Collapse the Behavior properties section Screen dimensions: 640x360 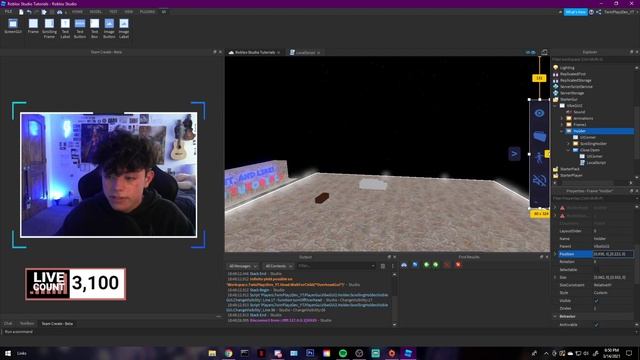coord(555,316)
